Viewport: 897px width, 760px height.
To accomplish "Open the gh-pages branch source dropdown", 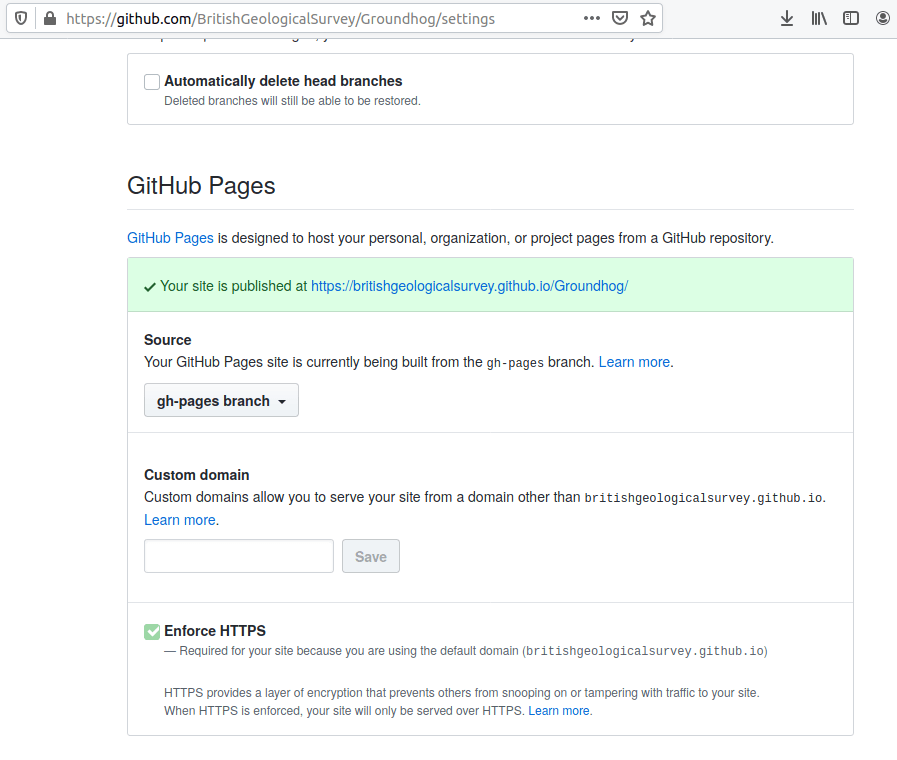I will [221, 400].
